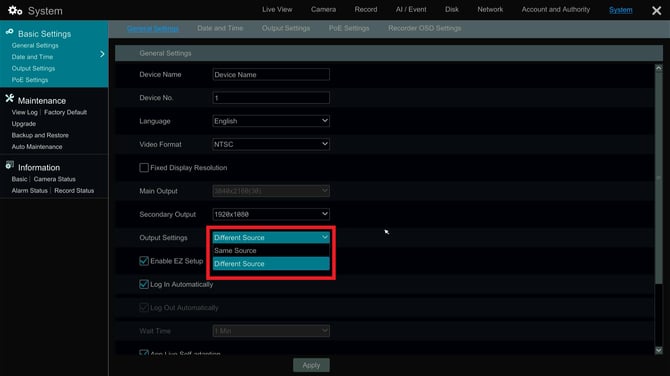
Task: Toggle the Enable EZ Setup checkbox
Action: pos(144,261)
